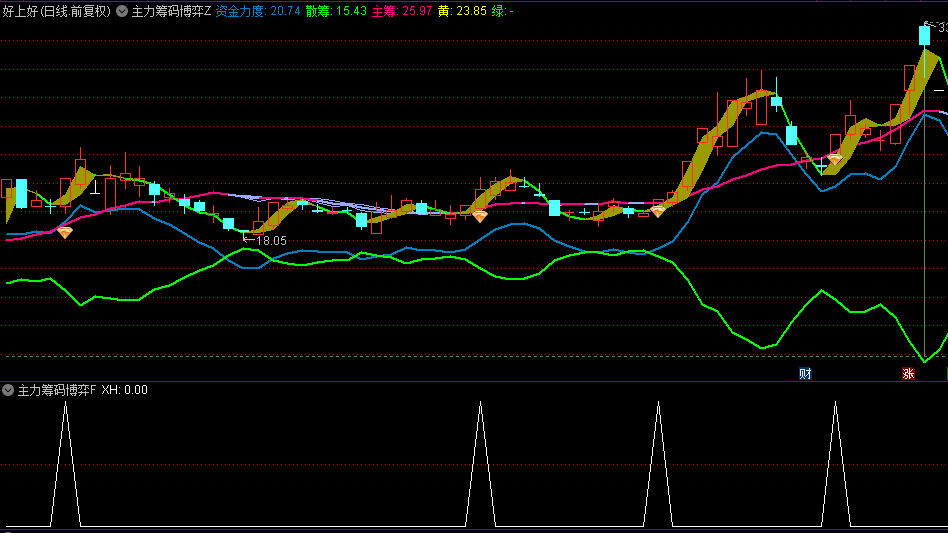The image size is (948, 533).
Task: Click the 黄 23.85 yellow value label
Action: click(x=463, y=11)
